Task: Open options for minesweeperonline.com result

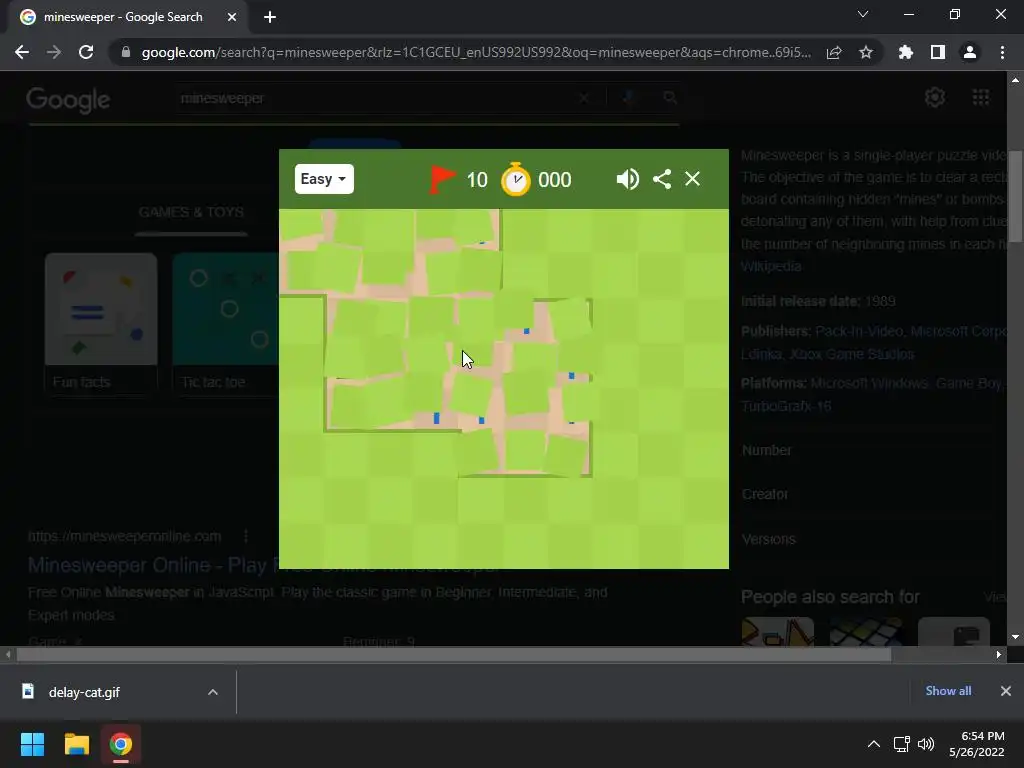Action: point(246,536)
